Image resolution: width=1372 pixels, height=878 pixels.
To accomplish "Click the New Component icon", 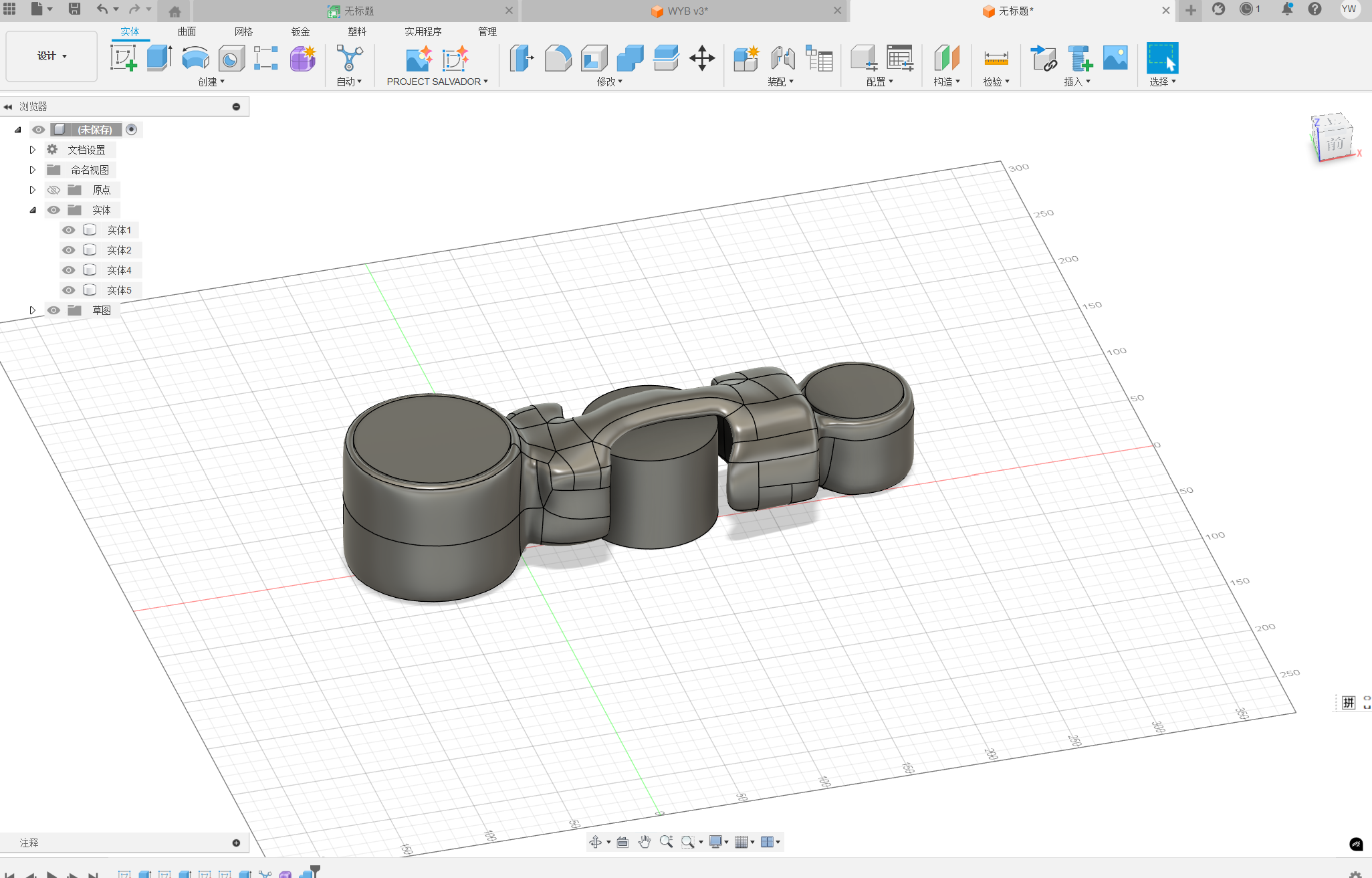I will point(746,58).
